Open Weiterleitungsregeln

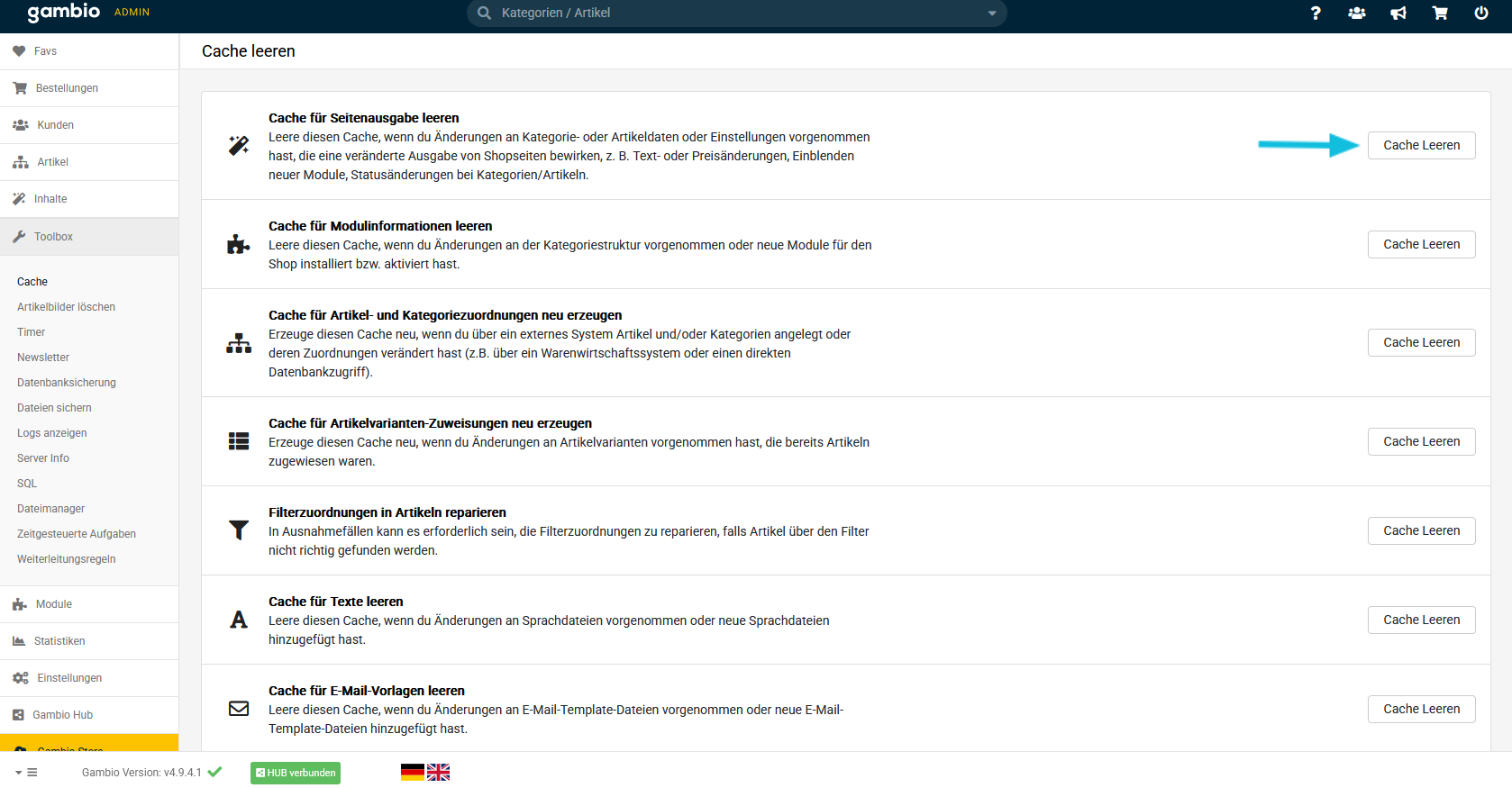(67, 559)
